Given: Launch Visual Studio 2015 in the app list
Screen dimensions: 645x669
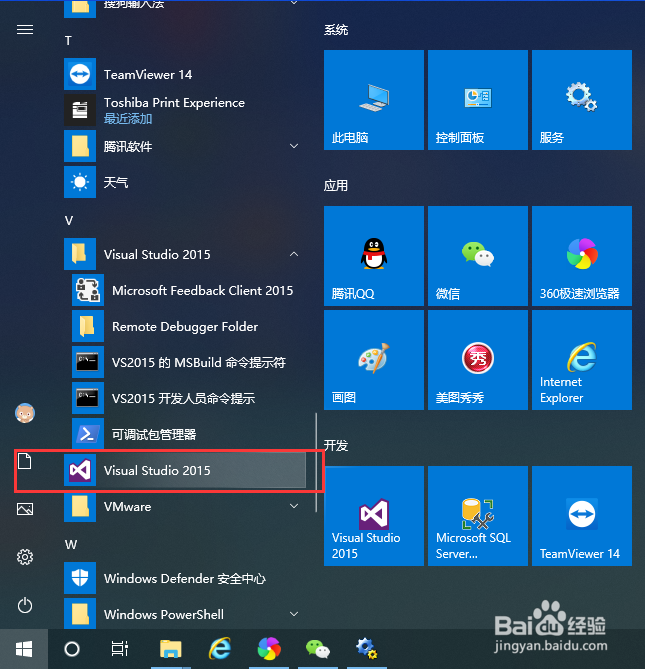Looking at the screenshot, I should point(185,470).
